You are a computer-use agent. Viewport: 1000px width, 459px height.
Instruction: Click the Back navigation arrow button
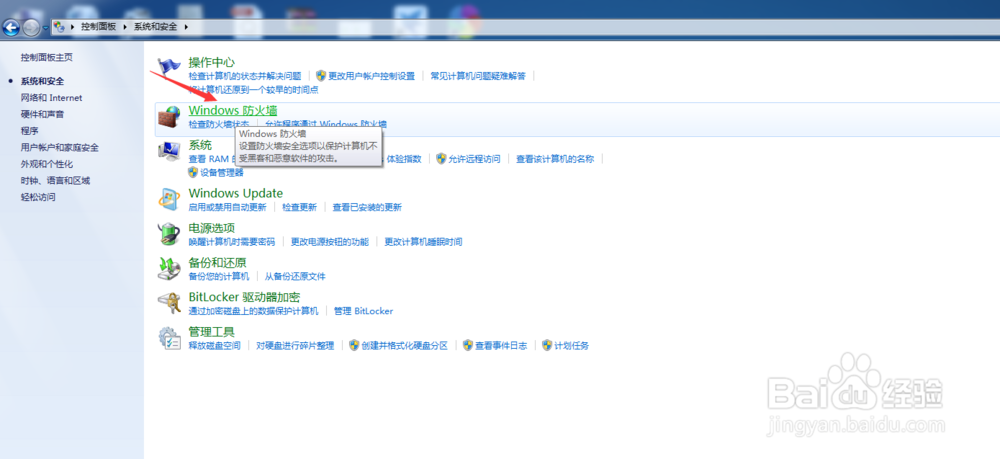(x=11, y=27)
